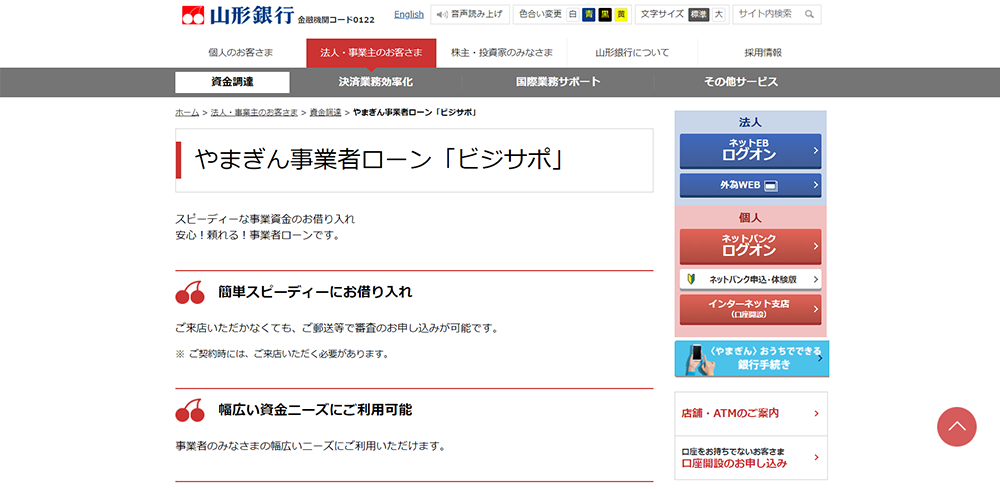The width and height of the screenshot is (1000, 490).
Task: Click the arrow on 店舗・ATMのご案内
Action: coord(816,413)
